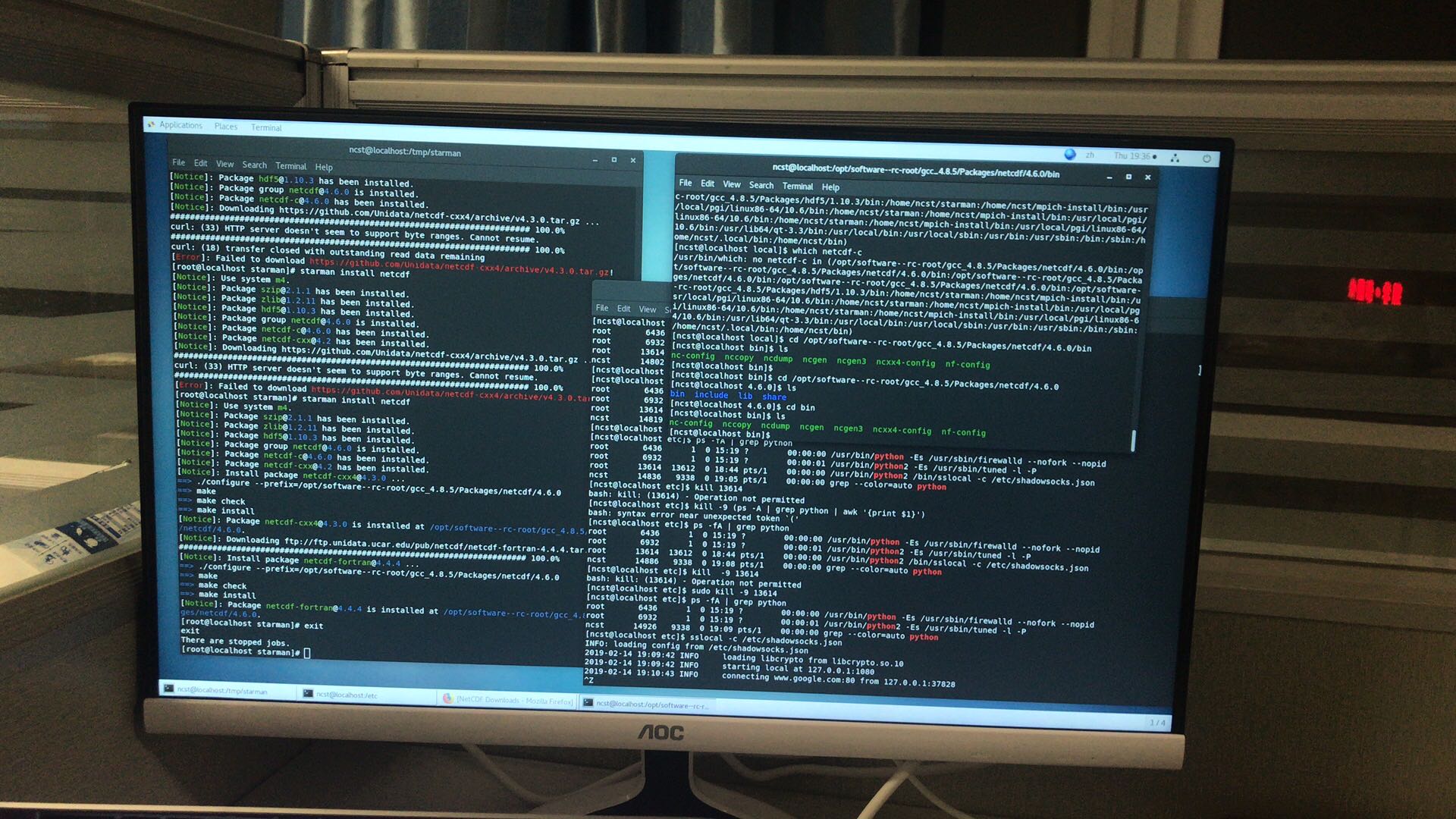Open Search menu in /tmp/starman terminal
Image resolution: width=1456 pixels, height=819 pixels.
point(255,165)
